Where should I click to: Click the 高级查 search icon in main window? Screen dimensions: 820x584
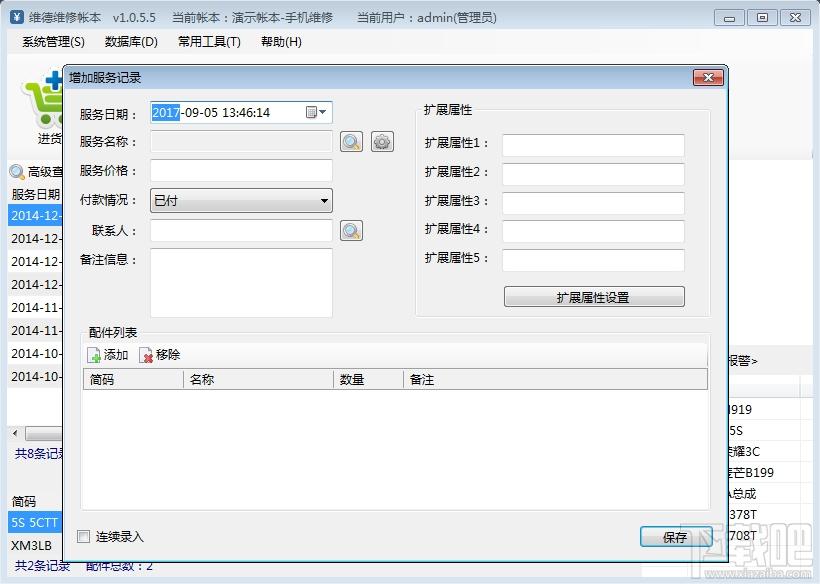click(17, 172)
